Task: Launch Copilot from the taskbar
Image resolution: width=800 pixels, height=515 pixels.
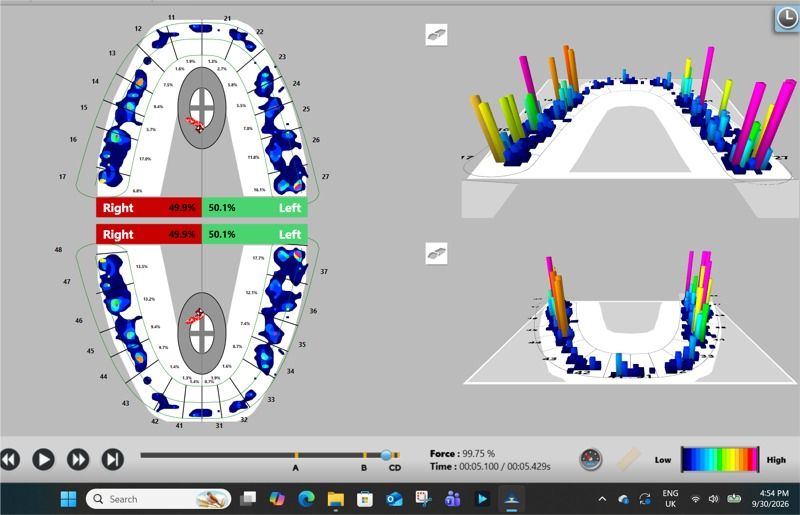Action: click(x=277, y=499)
